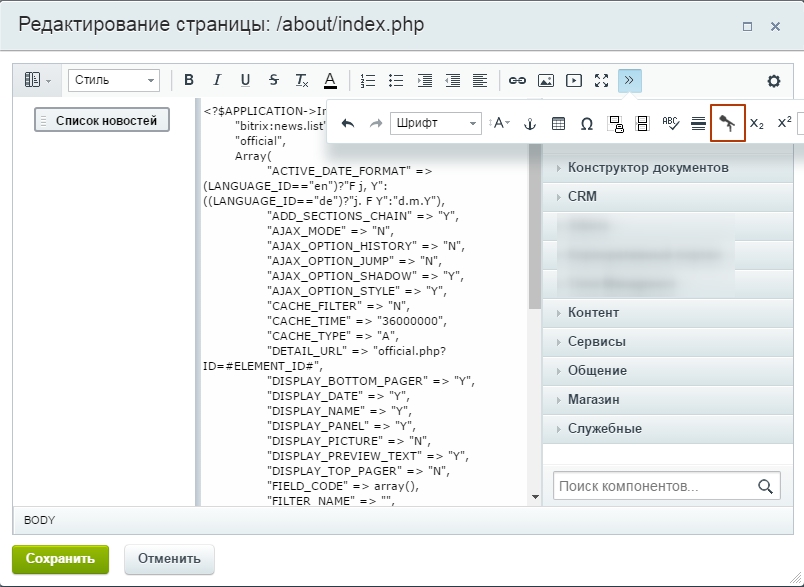
Task: Insert anchor with the anchor icon
Action: (x=531, y=124)
